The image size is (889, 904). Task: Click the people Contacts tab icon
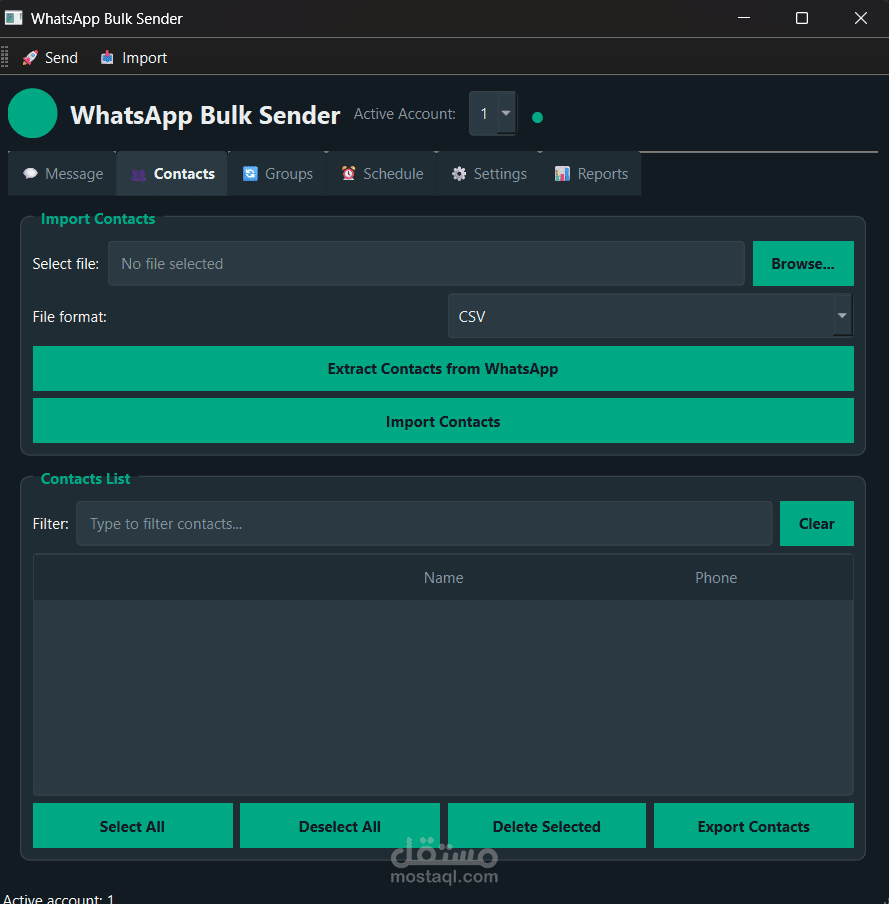click(x=138, y=175)
